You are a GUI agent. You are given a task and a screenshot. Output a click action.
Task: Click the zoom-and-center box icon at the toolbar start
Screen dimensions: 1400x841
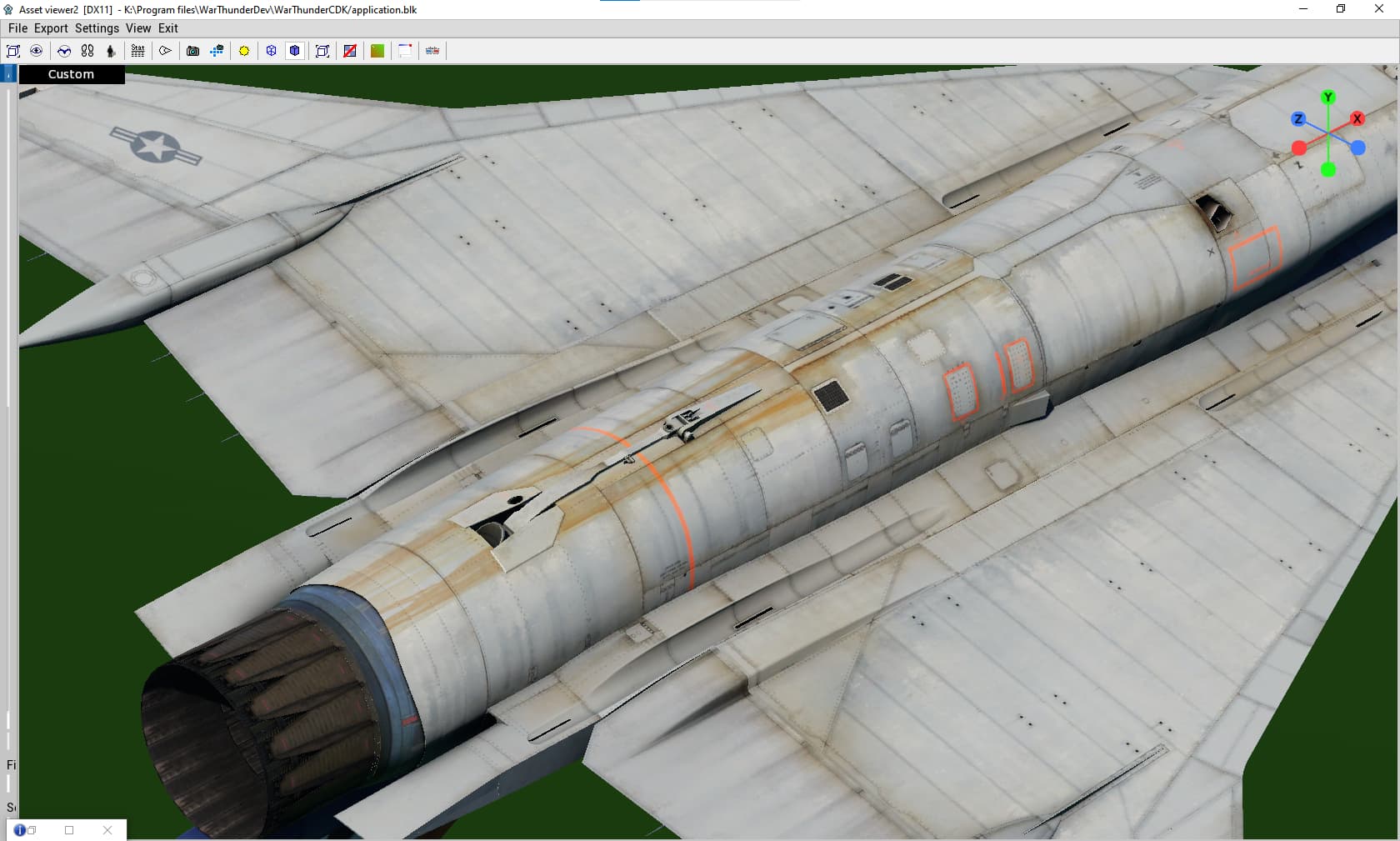(13, 51)
